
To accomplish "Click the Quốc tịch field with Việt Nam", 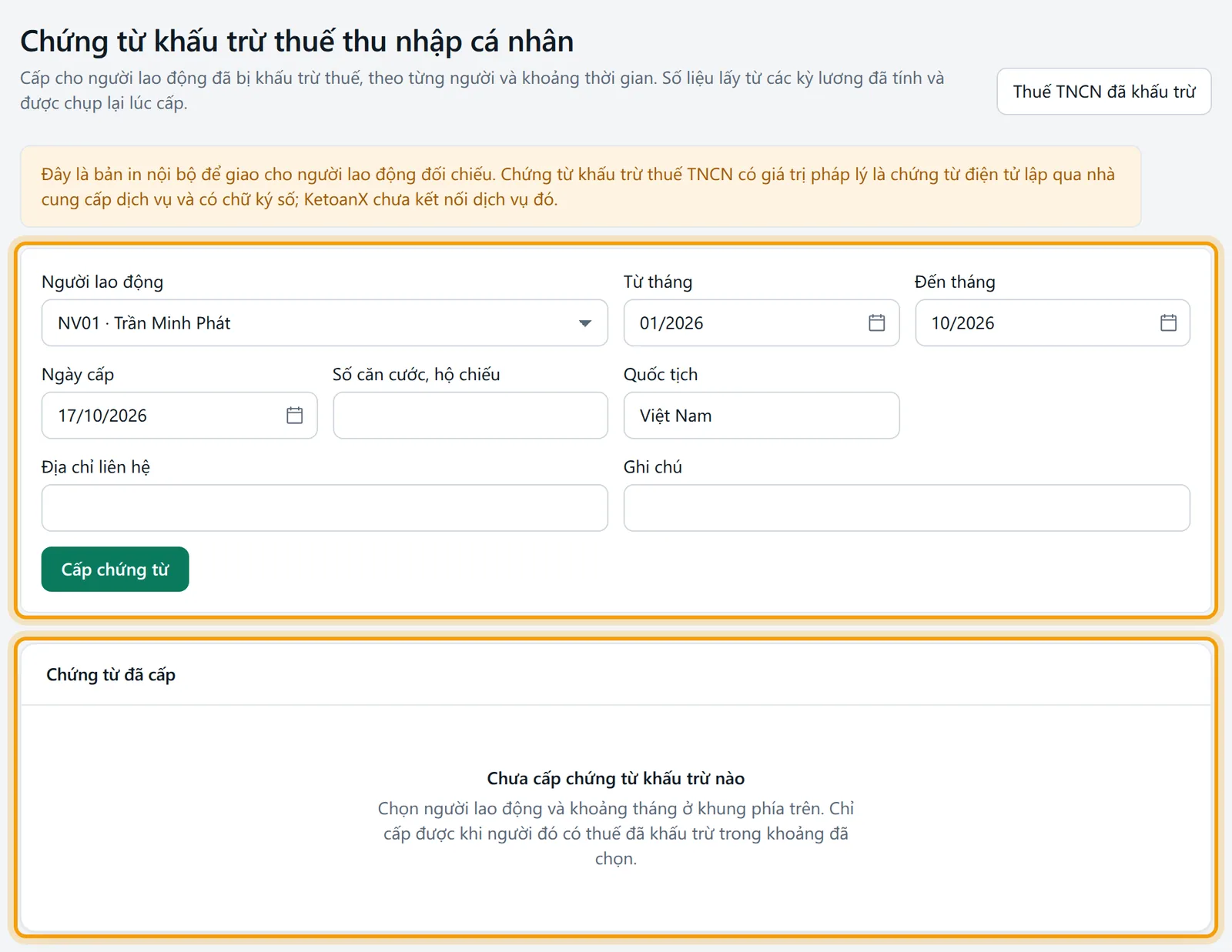I will click(761, 416).
